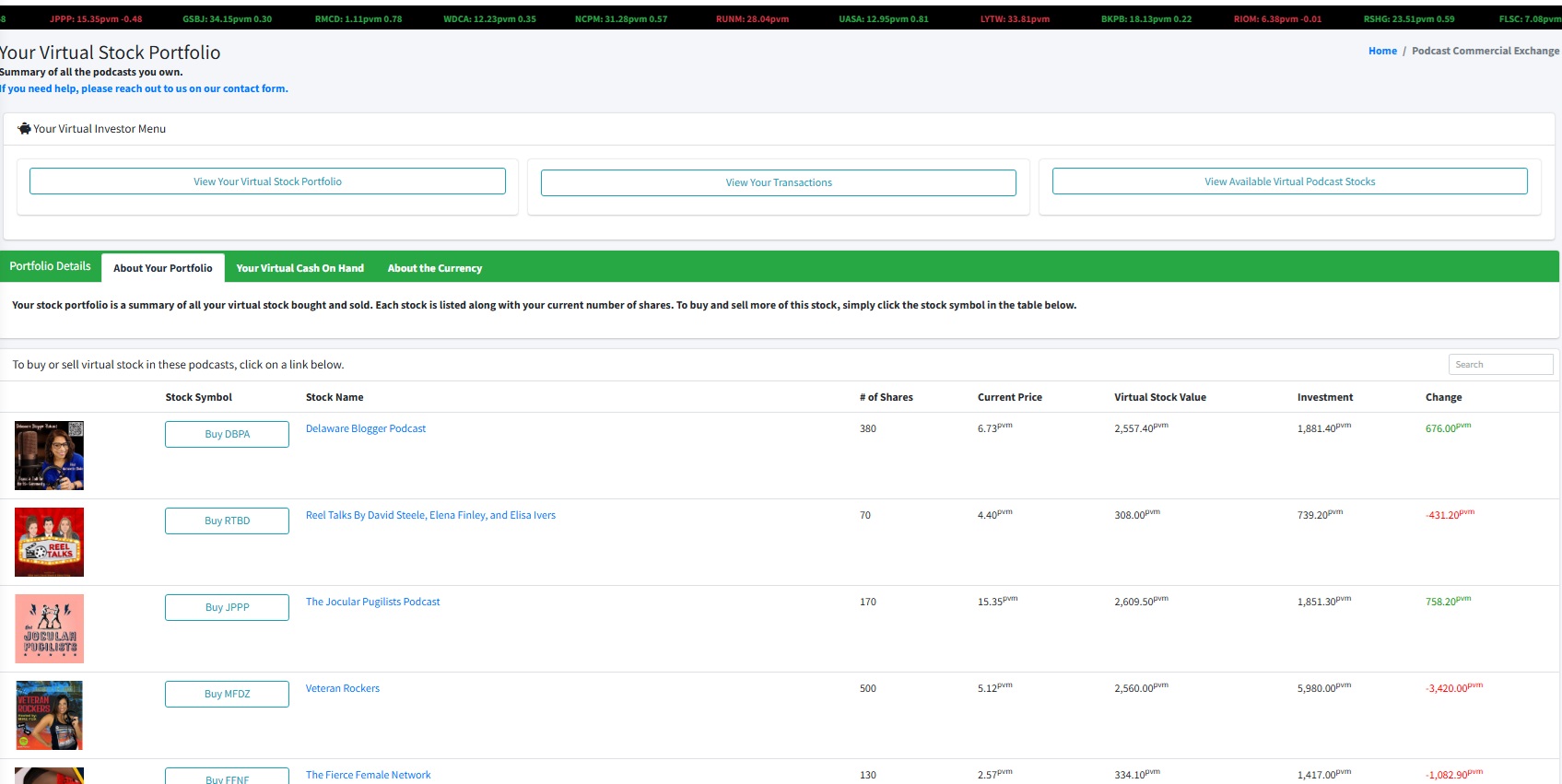
Task: Click the Home breadcrumb link
Action: coord(1382,51)
